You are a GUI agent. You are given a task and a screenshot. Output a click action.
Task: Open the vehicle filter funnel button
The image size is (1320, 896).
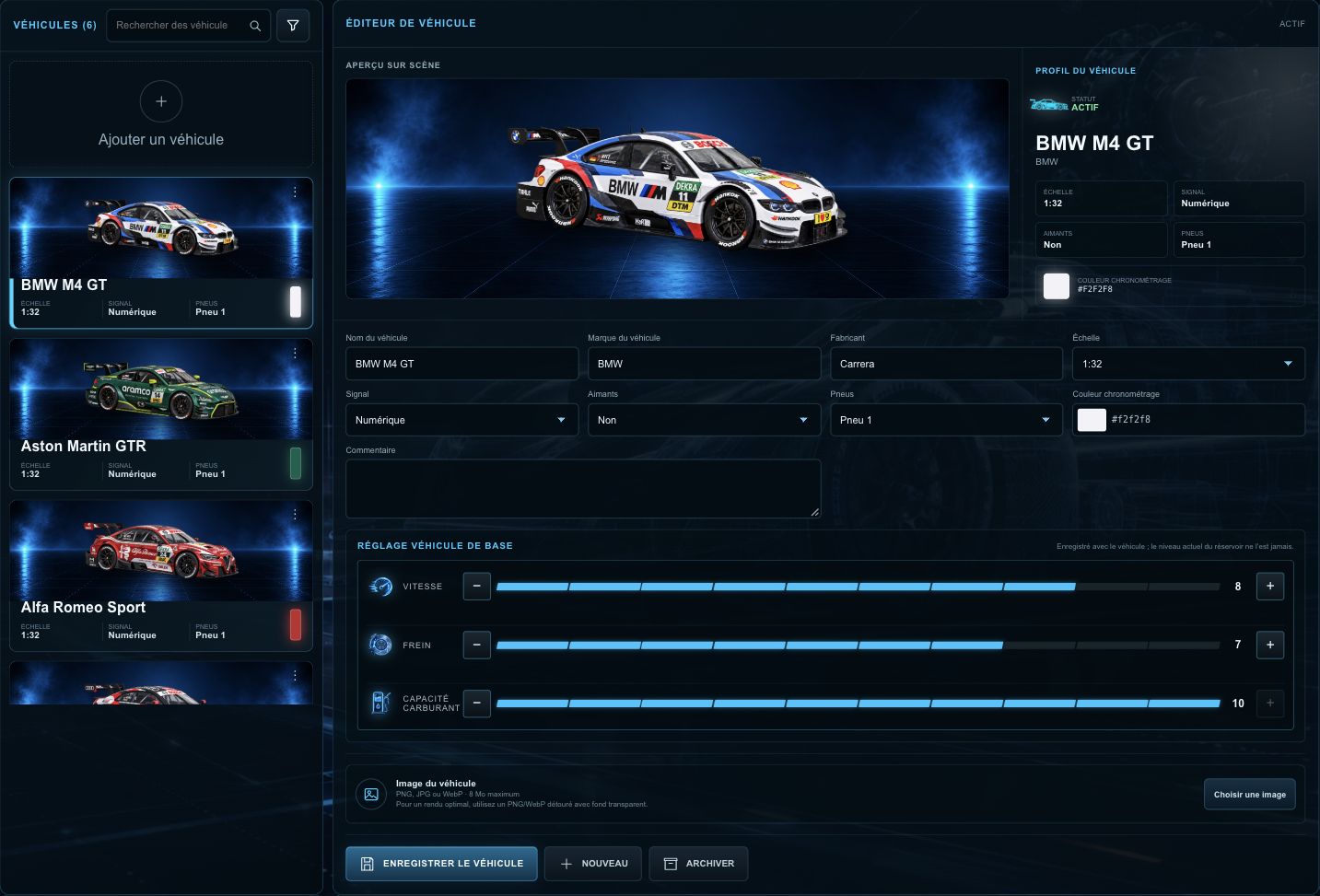coord(293,26)
